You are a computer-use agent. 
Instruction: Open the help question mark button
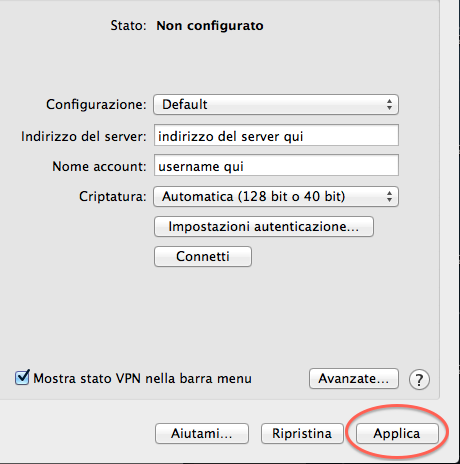pyautogui.click(x=419, y=379)
